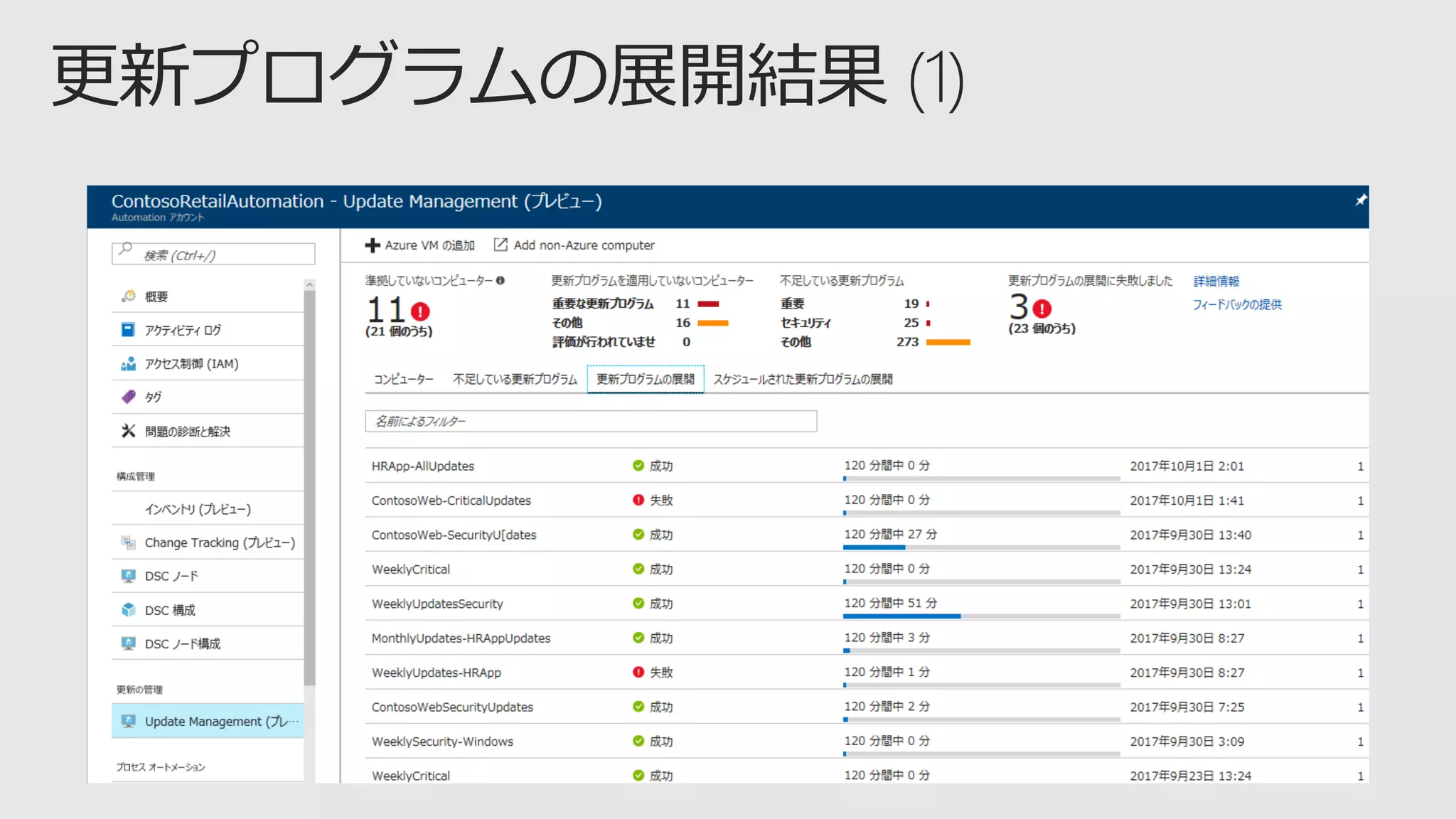Click アクセス制御 (IAM) icon
This screenshot has width=1456, height=819.
click(129, 364)
